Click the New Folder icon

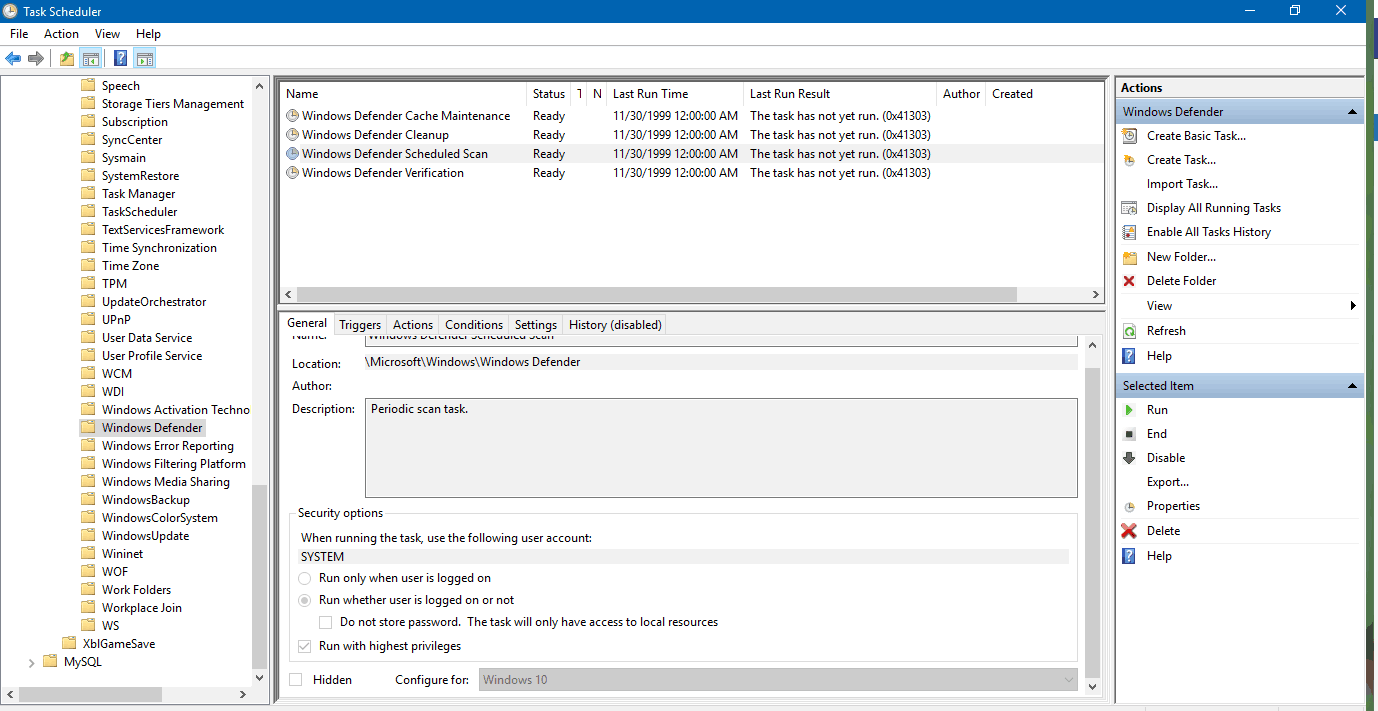1129,257
